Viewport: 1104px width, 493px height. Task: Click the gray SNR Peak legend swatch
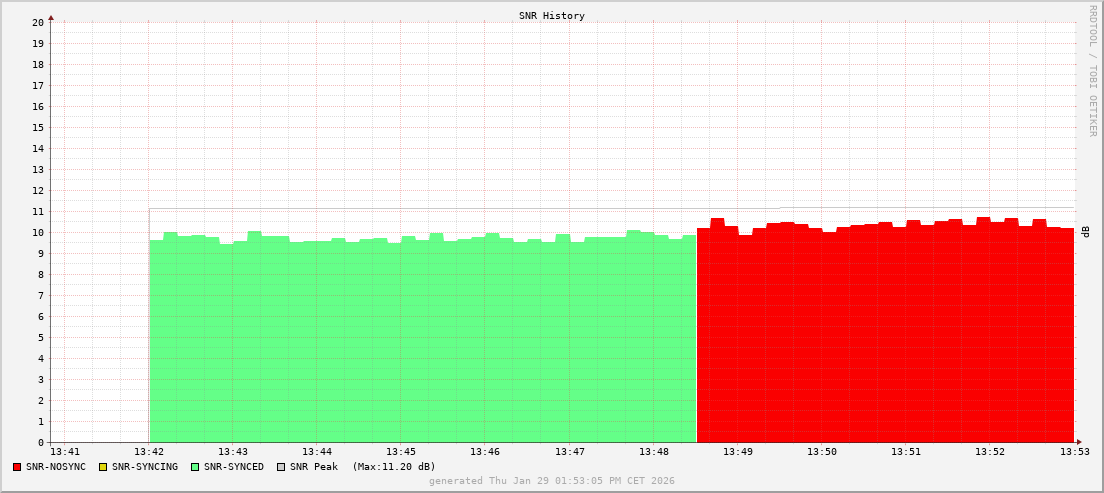click(x=280, y=467)
